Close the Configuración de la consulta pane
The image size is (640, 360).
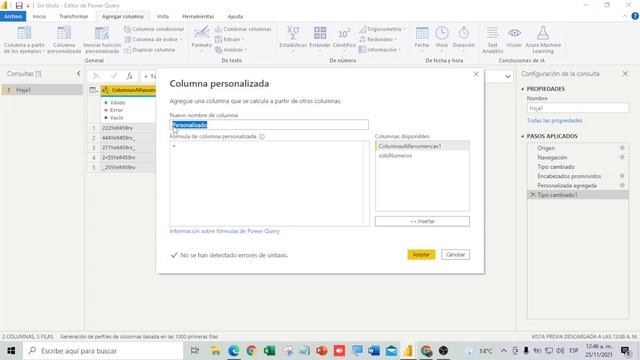625,74
